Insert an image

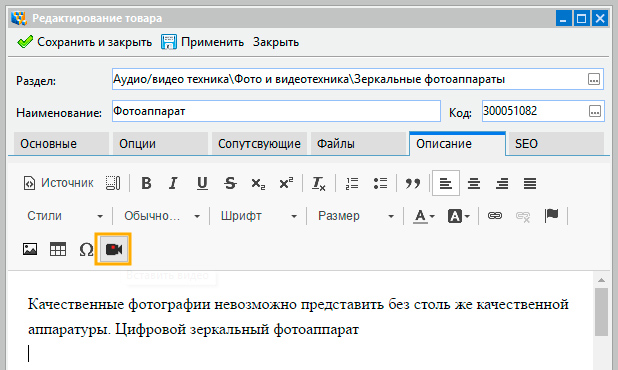pos(30,249)
